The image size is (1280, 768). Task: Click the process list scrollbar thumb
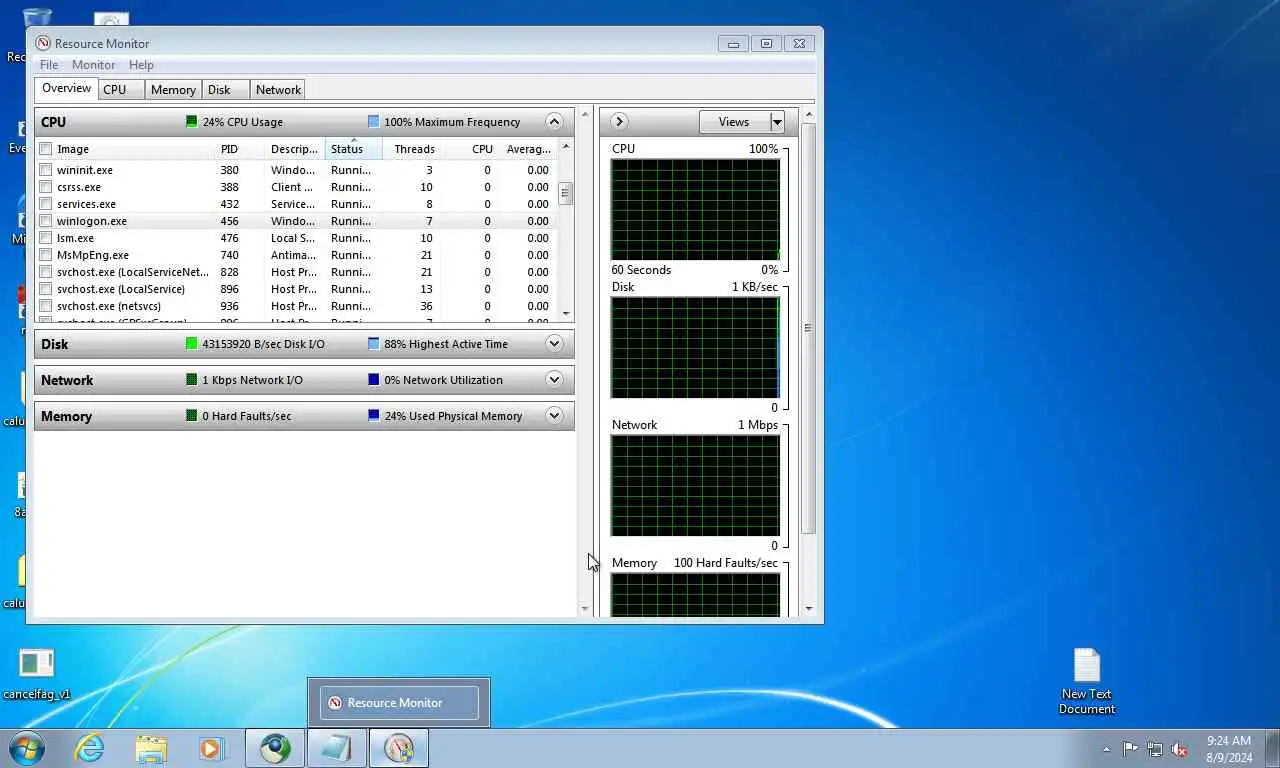(x=566, y=194)
